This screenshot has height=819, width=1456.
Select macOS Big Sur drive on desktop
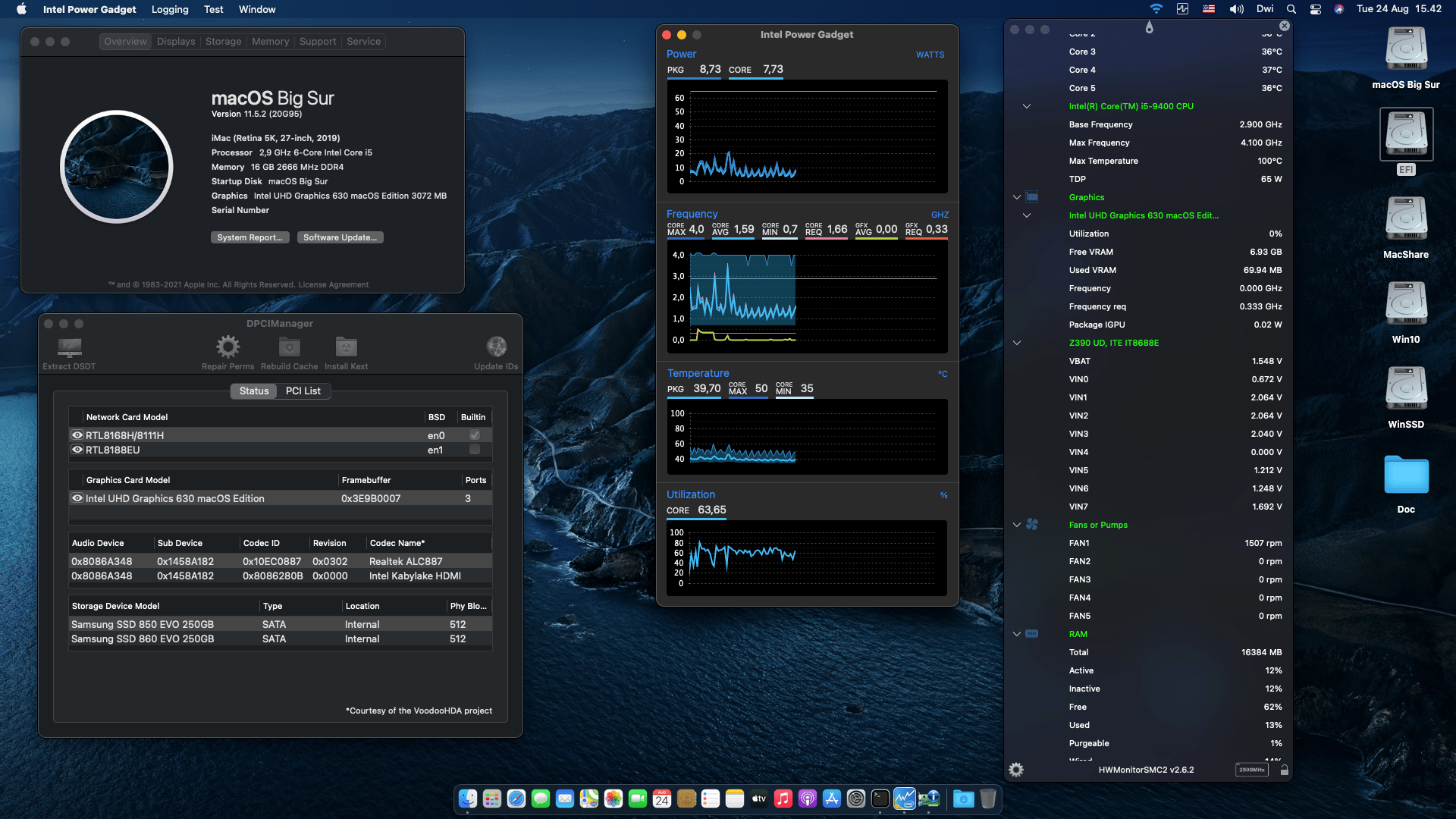tap(1406, 49)
